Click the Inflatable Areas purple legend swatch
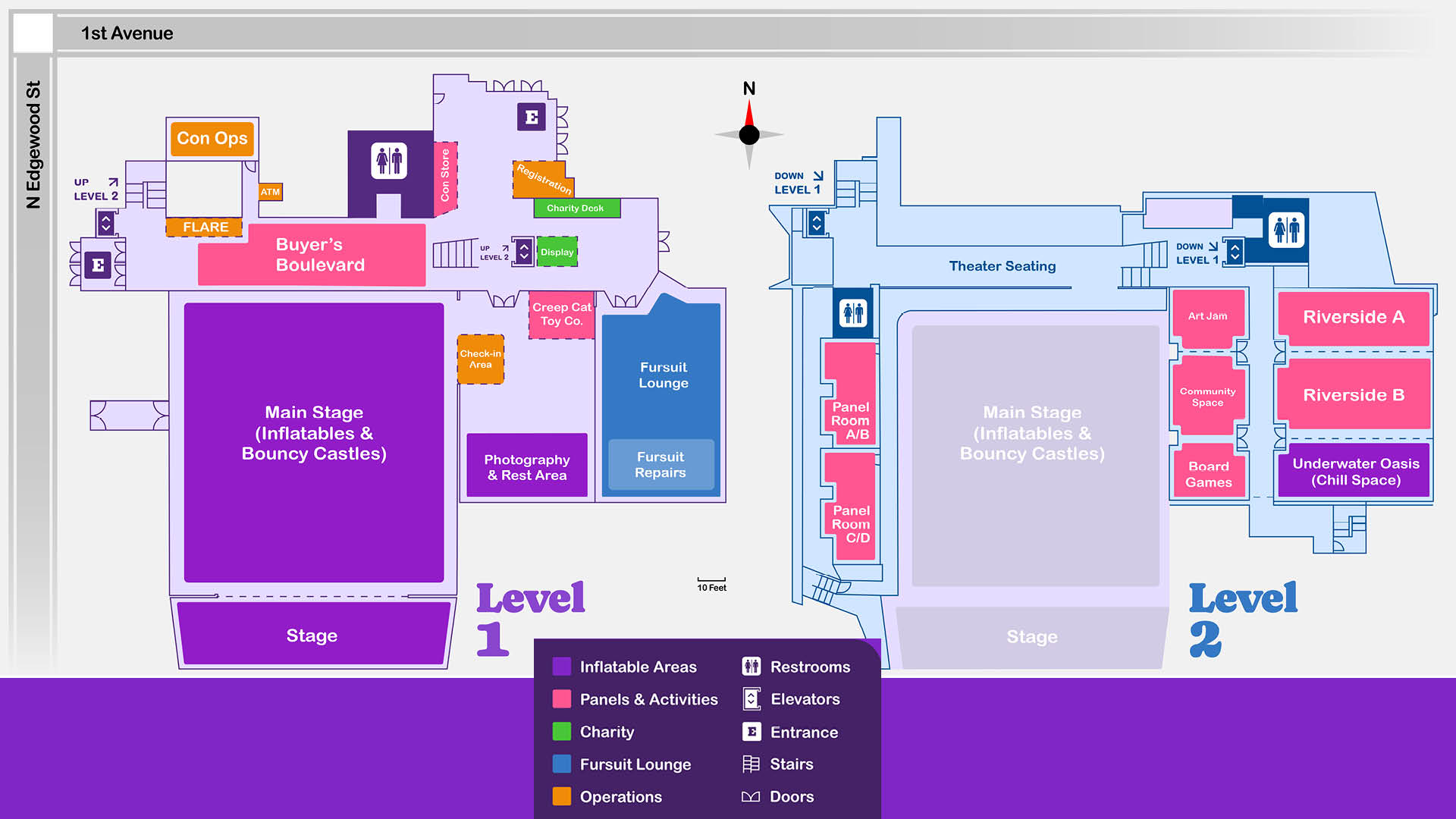Viewport: 1456px width, 819px height. pyautogui.click(x=562, y=667)
